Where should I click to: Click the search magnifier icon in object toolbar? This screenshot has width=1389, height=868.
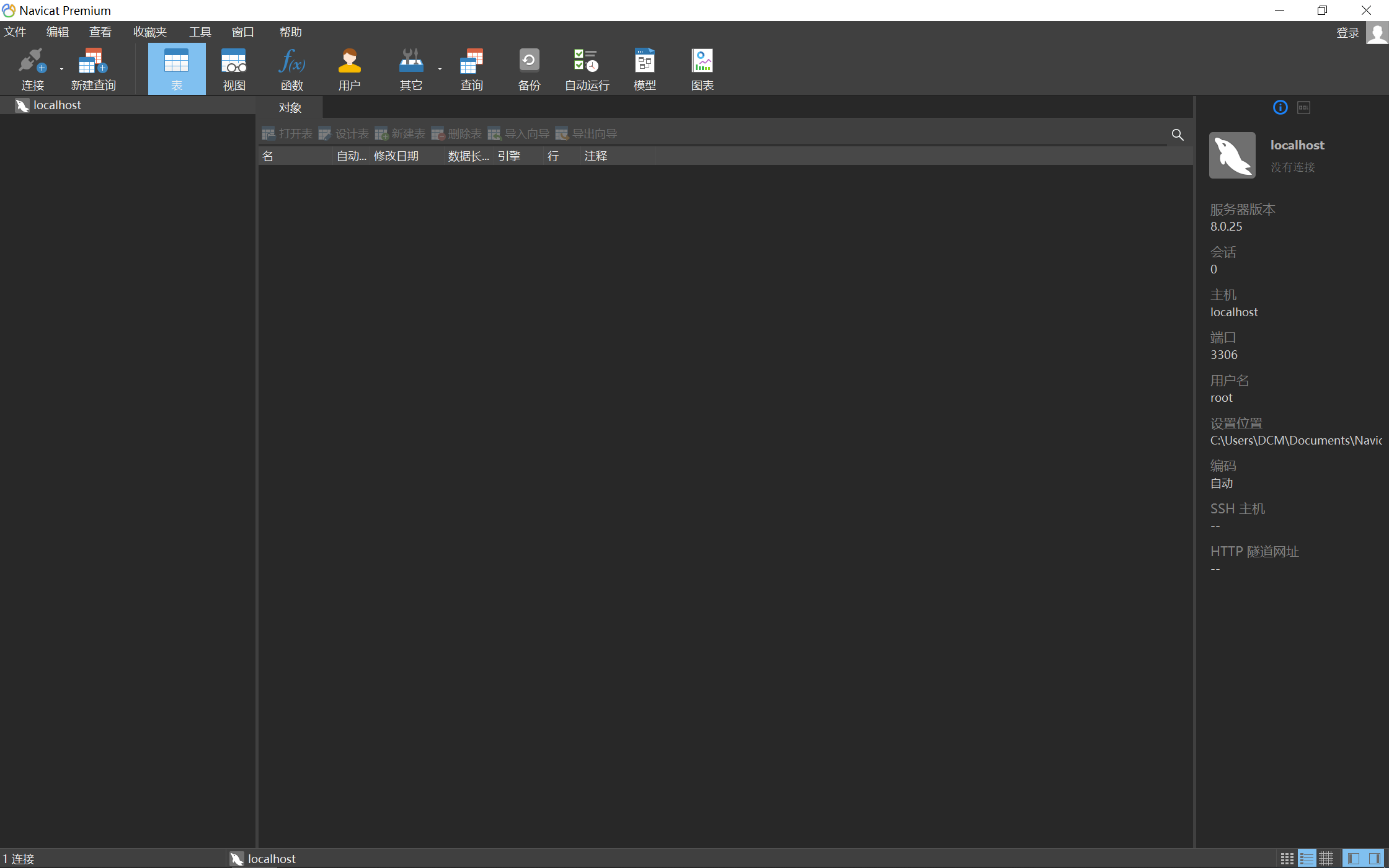tap(1178, 135)
